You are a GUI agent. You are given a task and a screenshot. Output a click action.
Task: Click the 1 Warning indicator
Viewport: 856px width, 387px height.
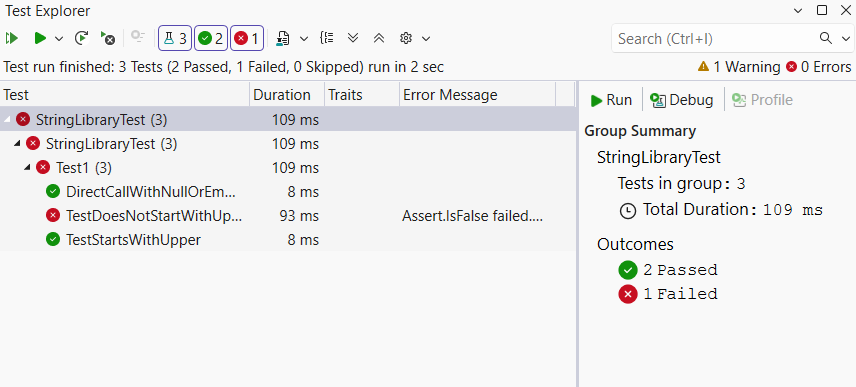pos(739,67)
